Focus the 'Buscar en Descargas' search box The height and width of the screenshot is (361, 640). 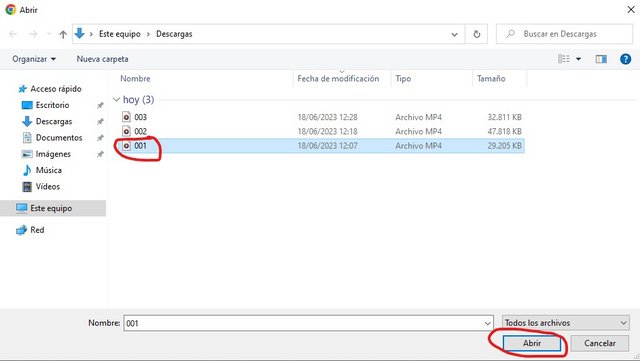(x=564, y=34)
